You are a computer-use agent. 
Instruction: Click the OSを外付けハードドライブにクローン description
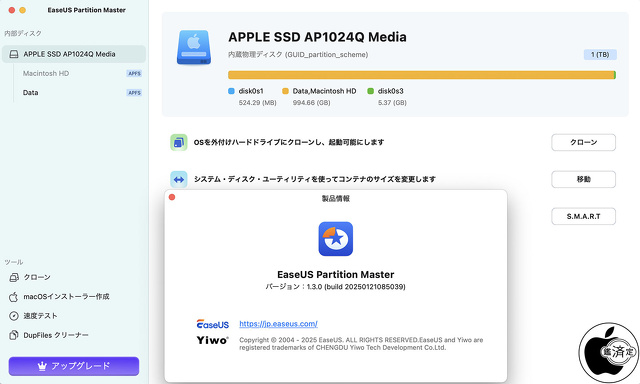point(289,142)
